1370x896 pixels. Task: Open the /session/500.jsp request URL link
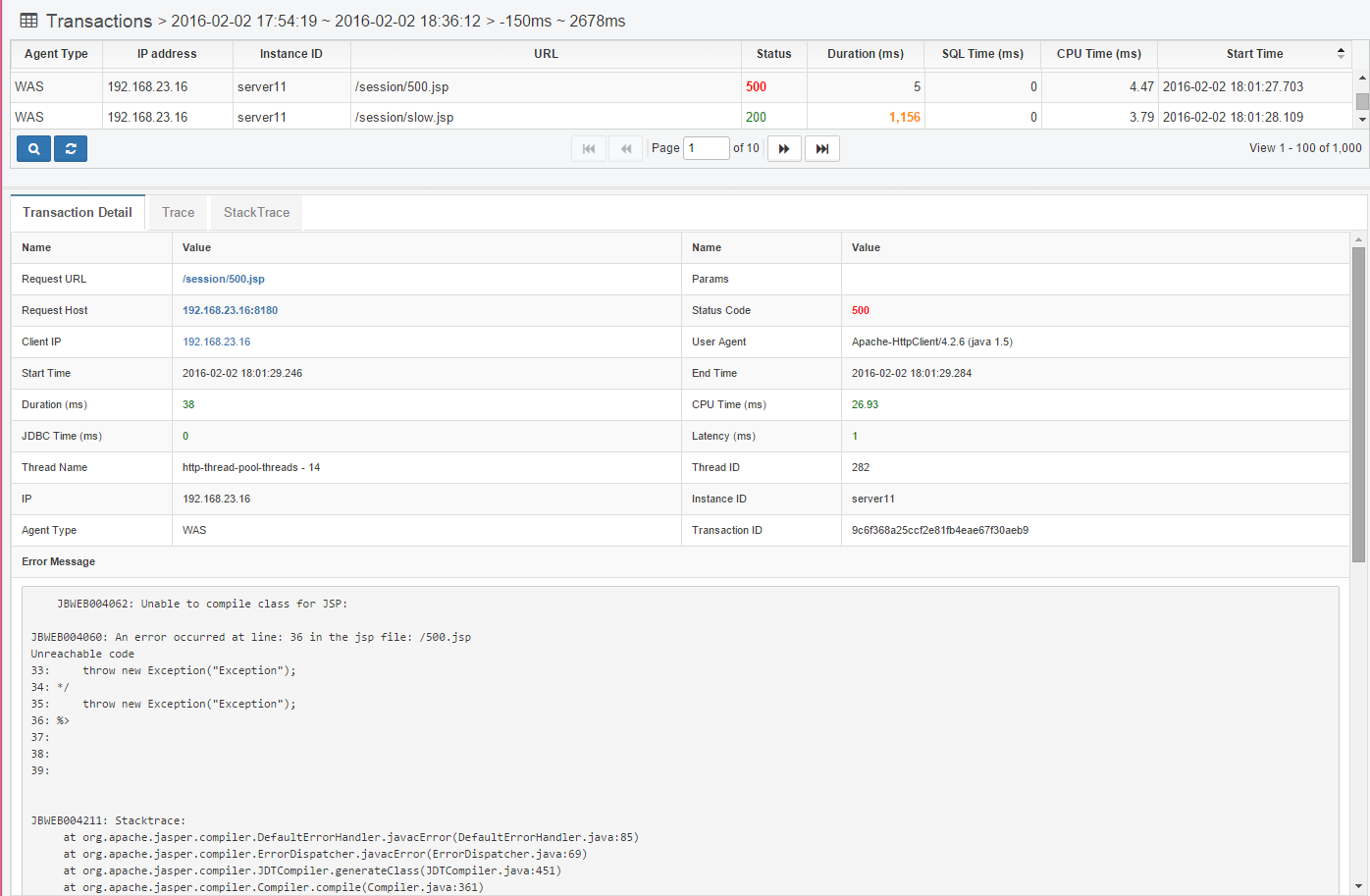coord(224,280)
